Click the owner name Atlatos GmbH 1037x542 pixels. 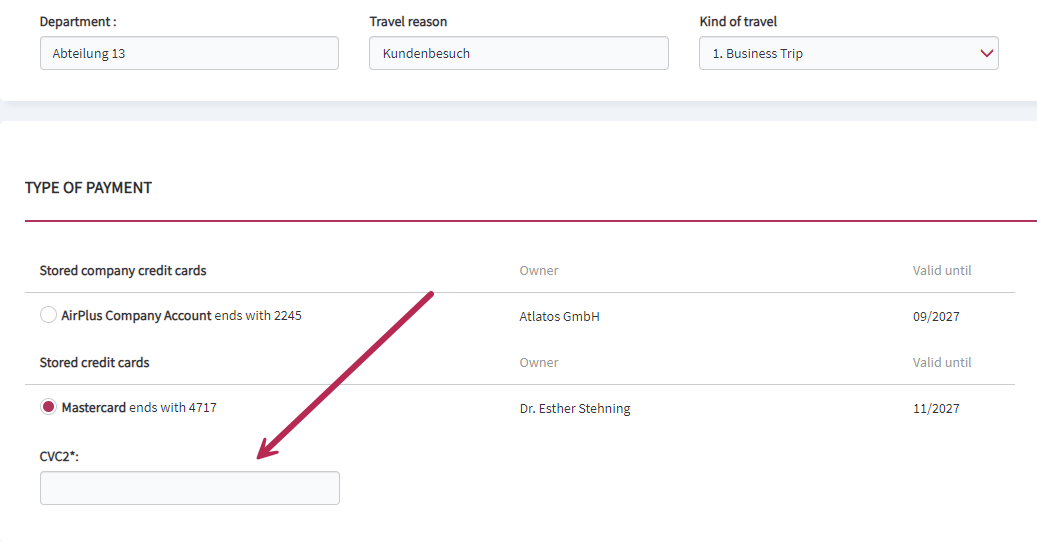tap(560, 317)
